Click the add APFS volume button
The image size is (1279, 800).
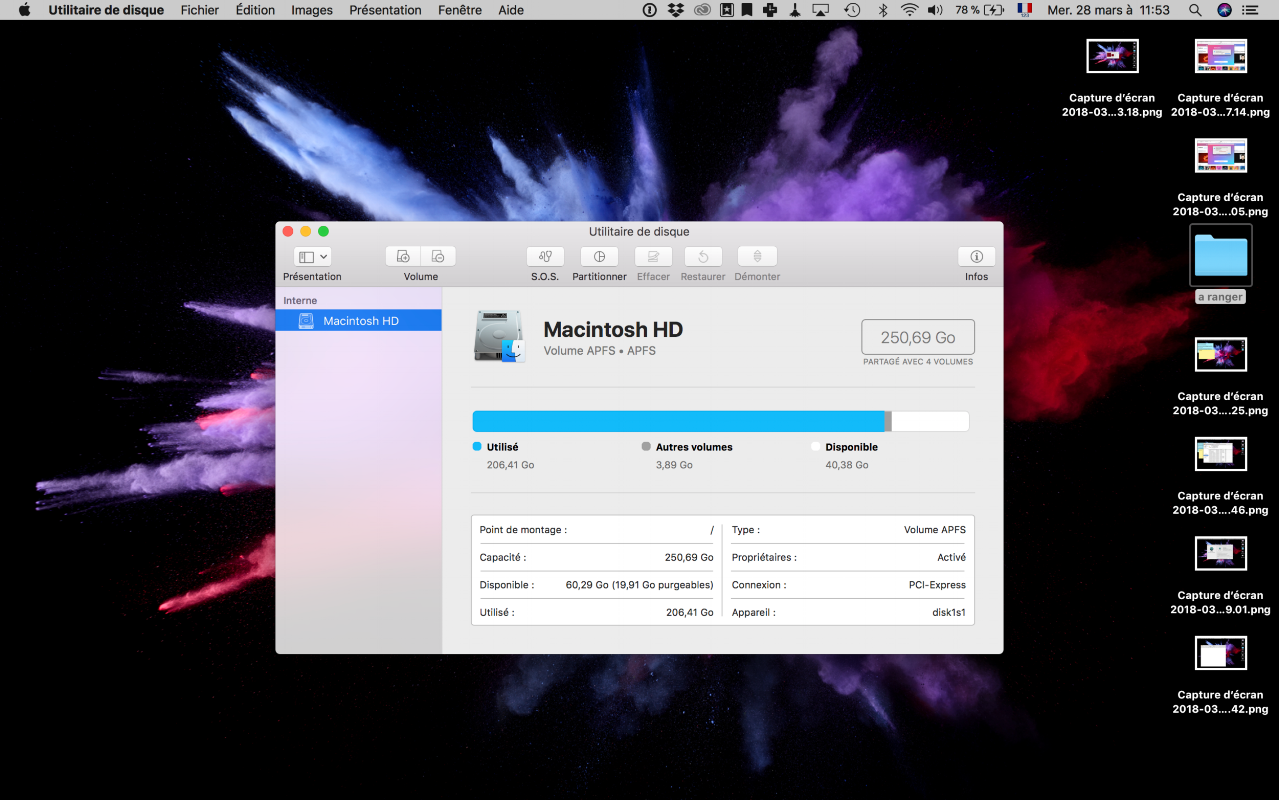point(403,257)
